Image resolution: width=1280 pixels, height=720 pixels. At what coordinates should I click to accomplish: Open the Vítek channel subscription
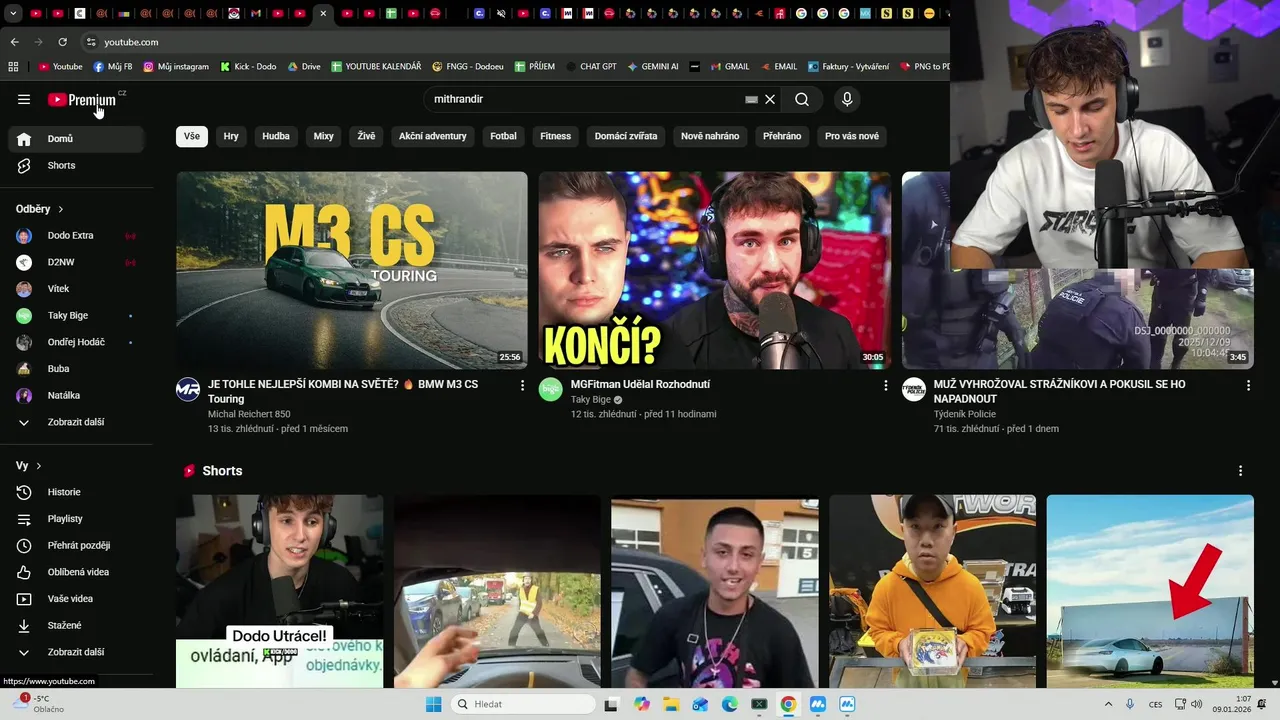coord(76,289)
